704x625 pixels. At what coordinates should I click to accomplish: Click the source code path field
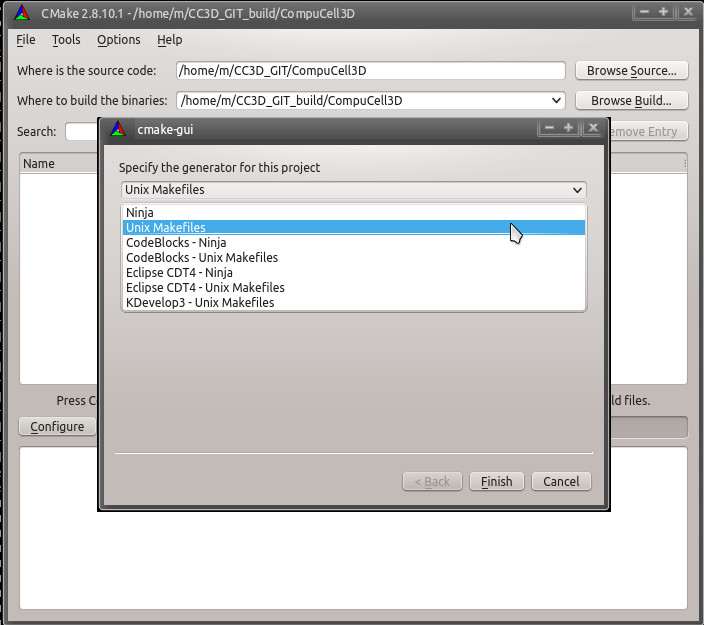point(370,71)
